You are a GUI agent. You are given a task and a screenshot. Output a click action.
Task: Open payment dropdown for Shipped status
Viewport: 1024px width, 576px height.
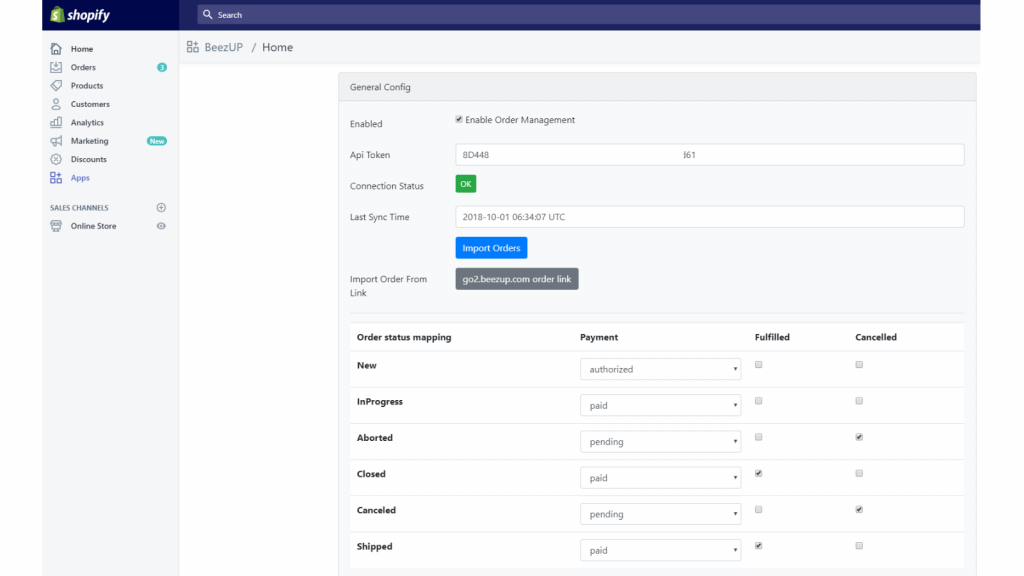[x=660, y=551]
